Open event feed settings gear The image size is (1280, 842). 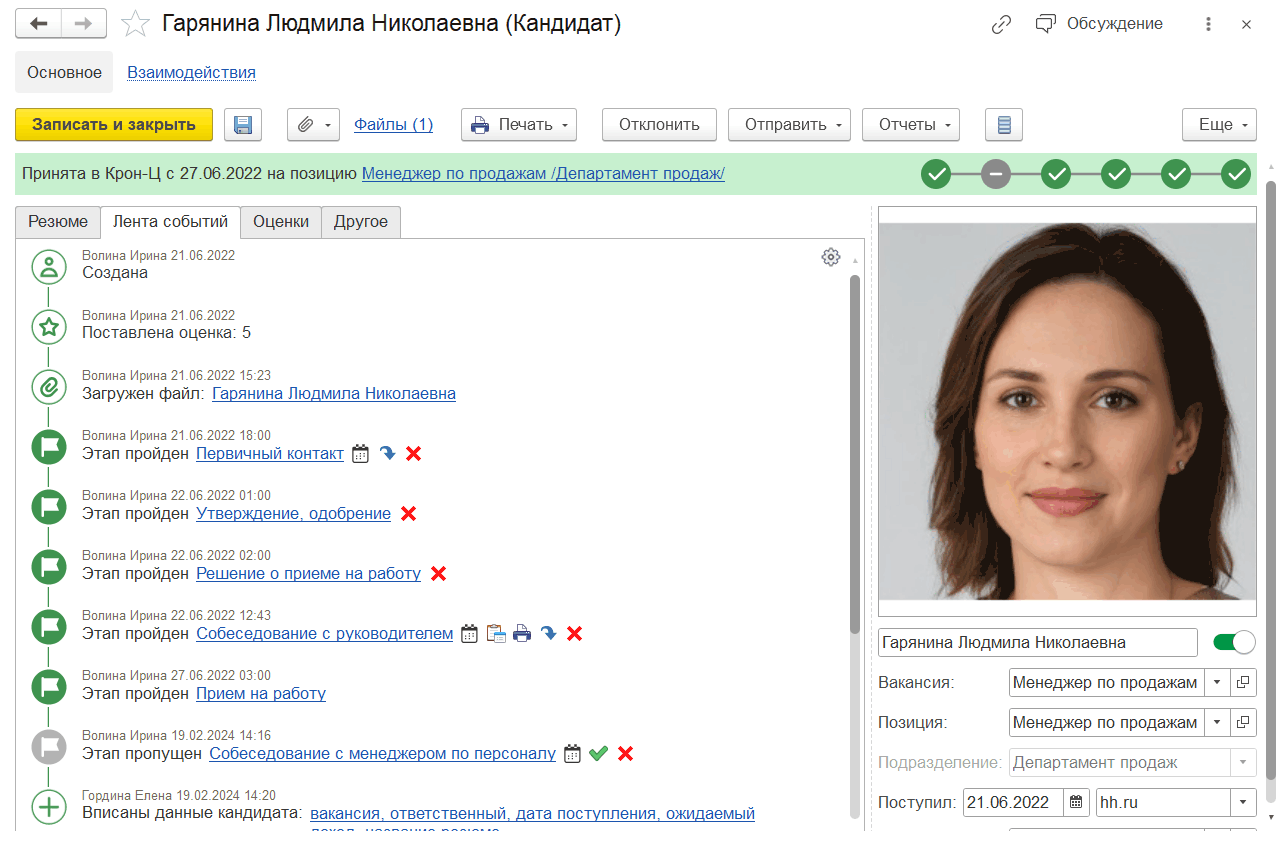[830, 257]
